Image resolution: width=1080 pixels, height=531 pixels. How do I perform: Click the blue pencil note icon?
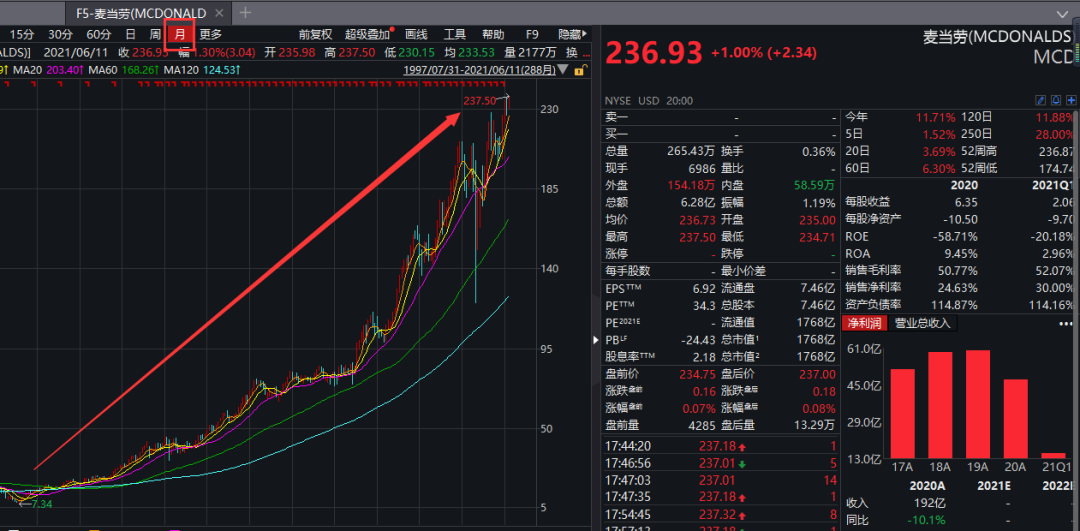coord(1041,101)
